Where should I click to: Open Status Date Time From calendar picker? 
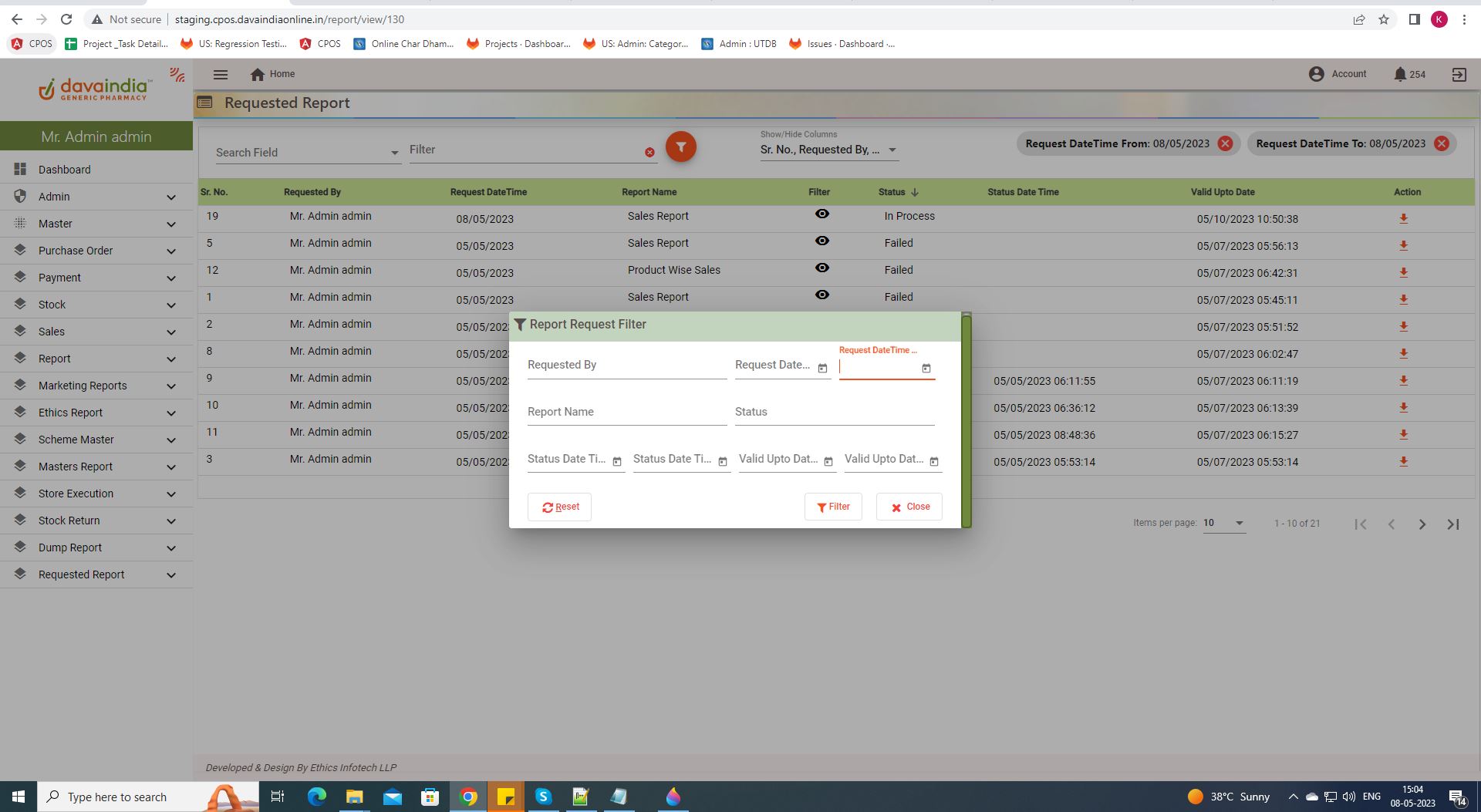pos(617,461)
